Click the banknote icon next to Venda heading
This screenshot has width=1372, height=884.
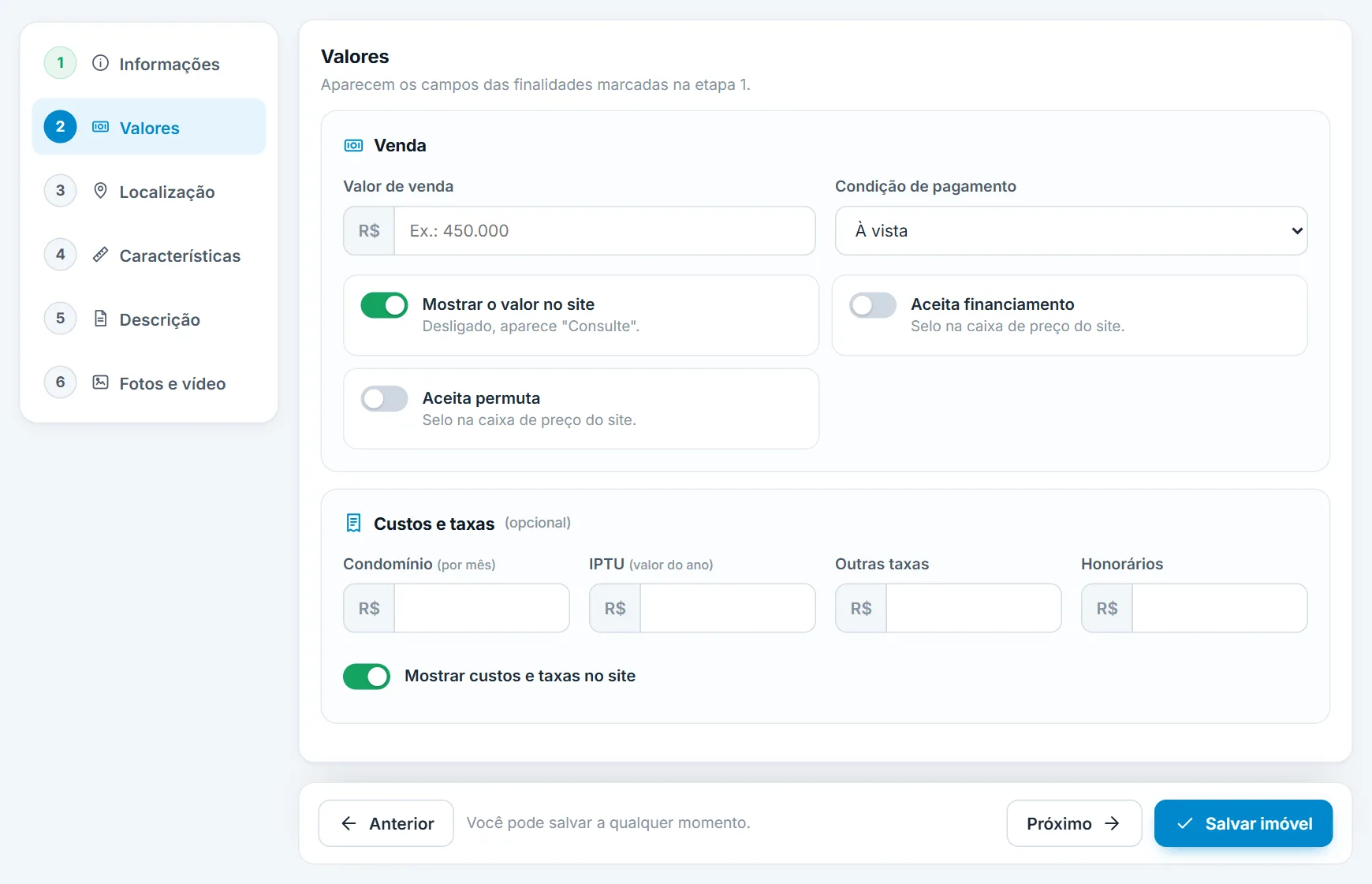353,146
